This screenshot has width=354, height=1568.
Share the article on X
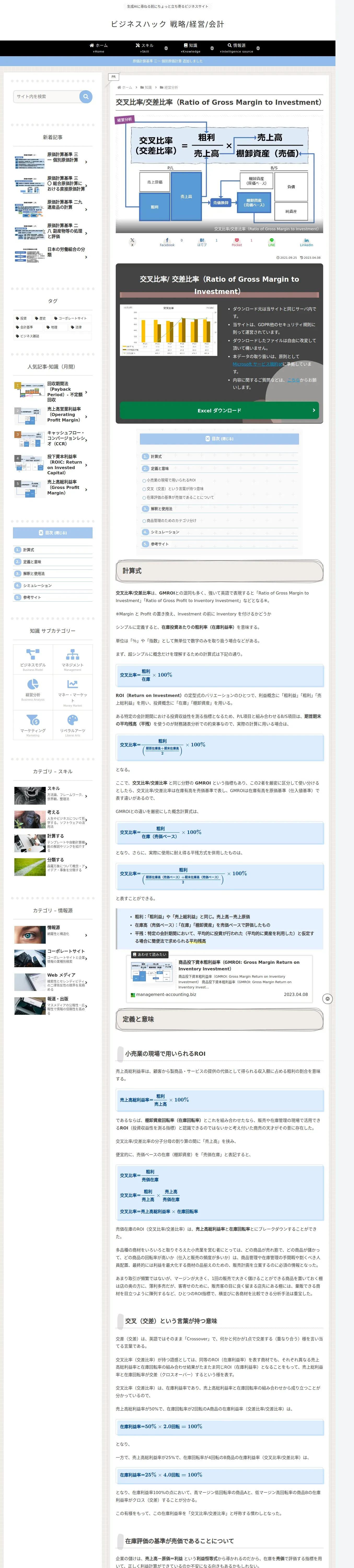coord(132,242)
